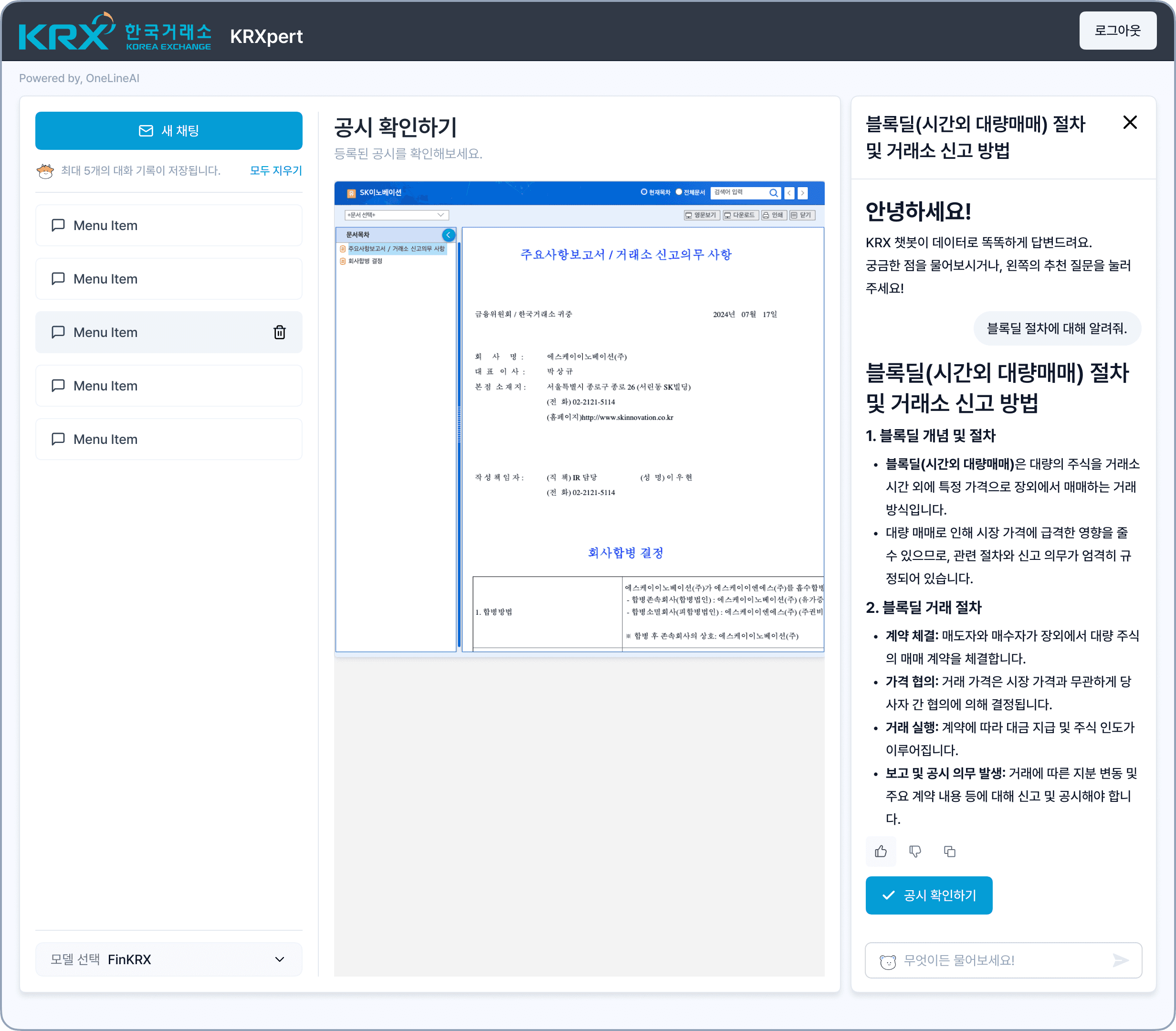Select the 현재목차 radio button

[644, 192]
